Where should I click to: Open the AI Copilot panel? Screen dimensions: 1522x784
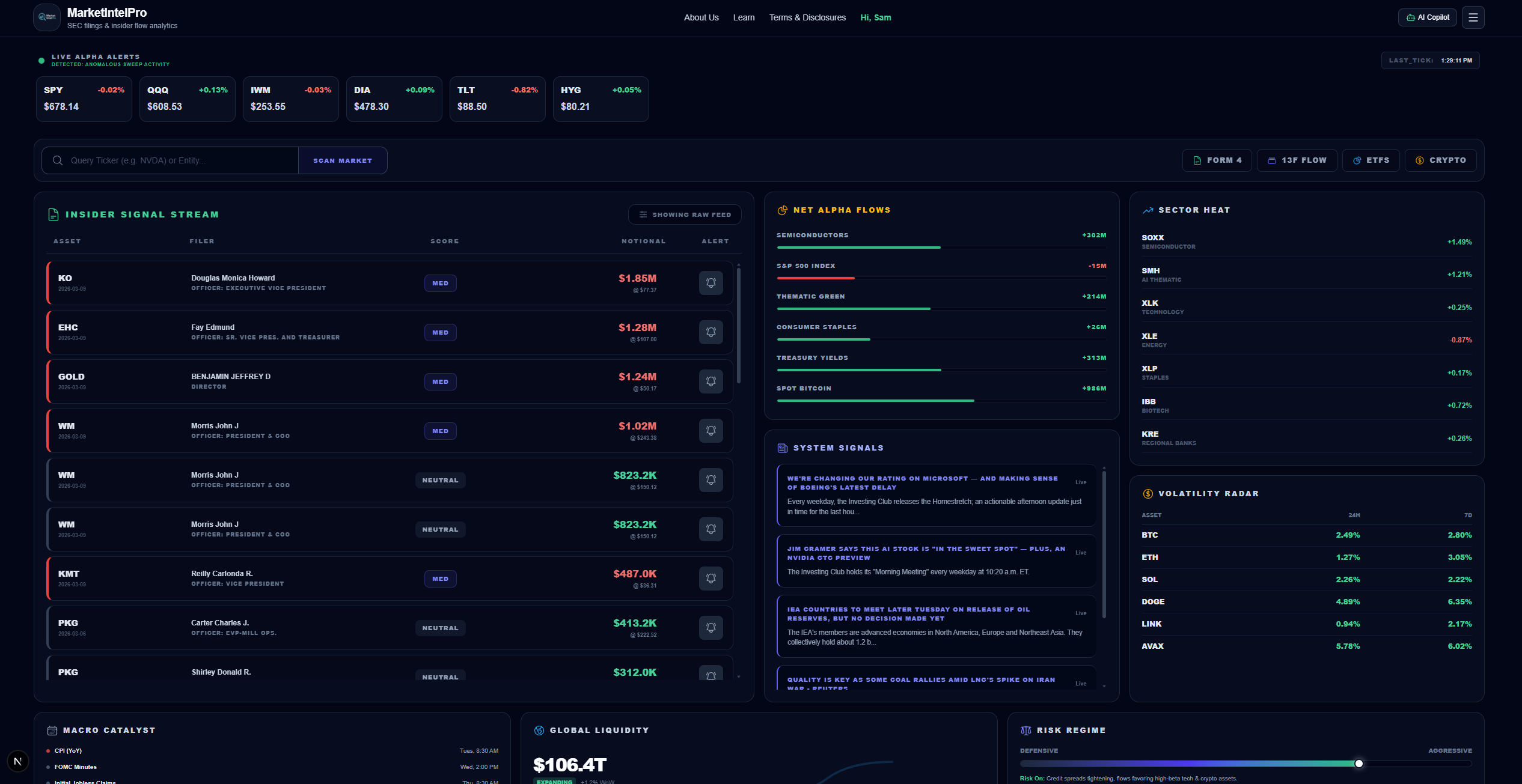pos(1427,17)
